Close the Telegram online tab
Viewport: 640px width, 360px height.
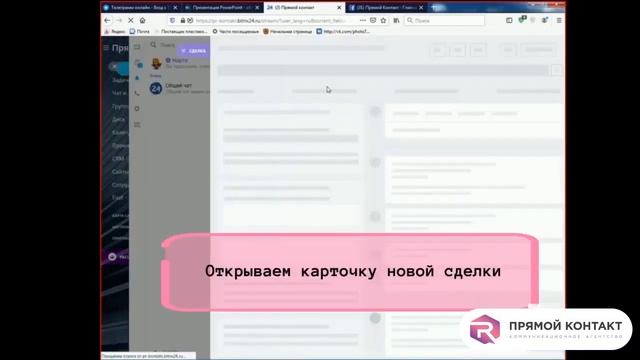[x=176, y=8]
